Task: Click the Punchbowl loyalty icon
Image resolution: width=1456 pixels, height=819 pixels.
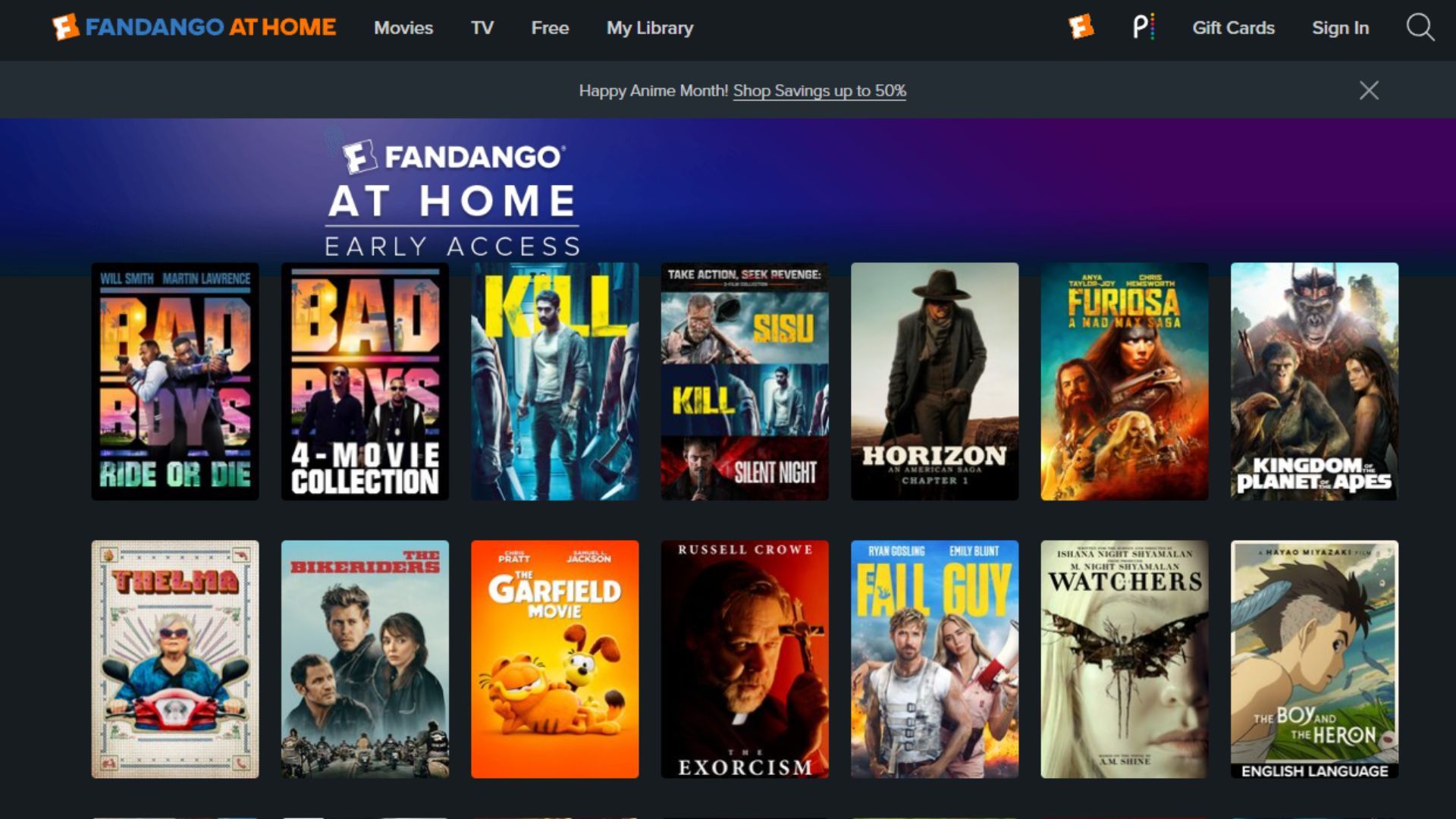Action: click(1142, 27)
